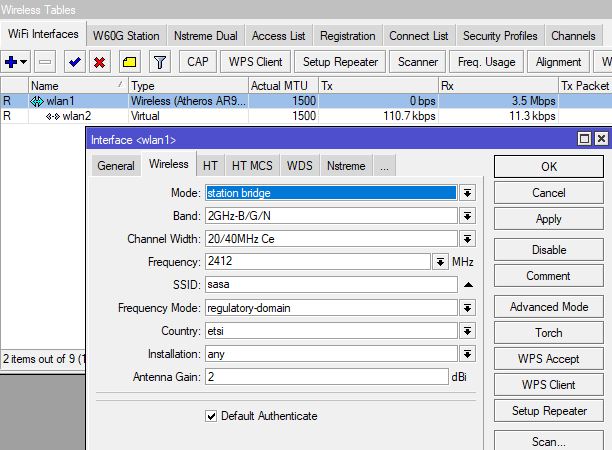Viewport: 612px width, 450px height.
Task: Expand the Mode dropdown arrow
Action: (467, 193)
